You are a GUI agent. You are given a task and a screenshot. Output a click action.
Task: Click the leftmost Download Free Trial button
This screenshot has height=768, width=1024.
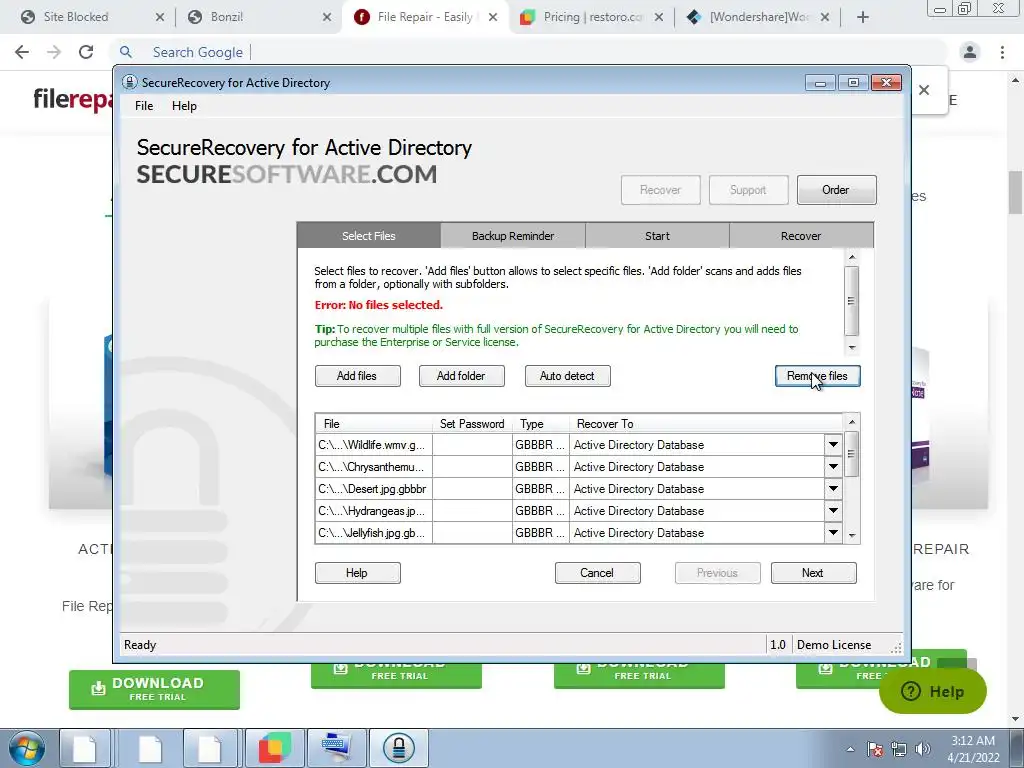154,689
